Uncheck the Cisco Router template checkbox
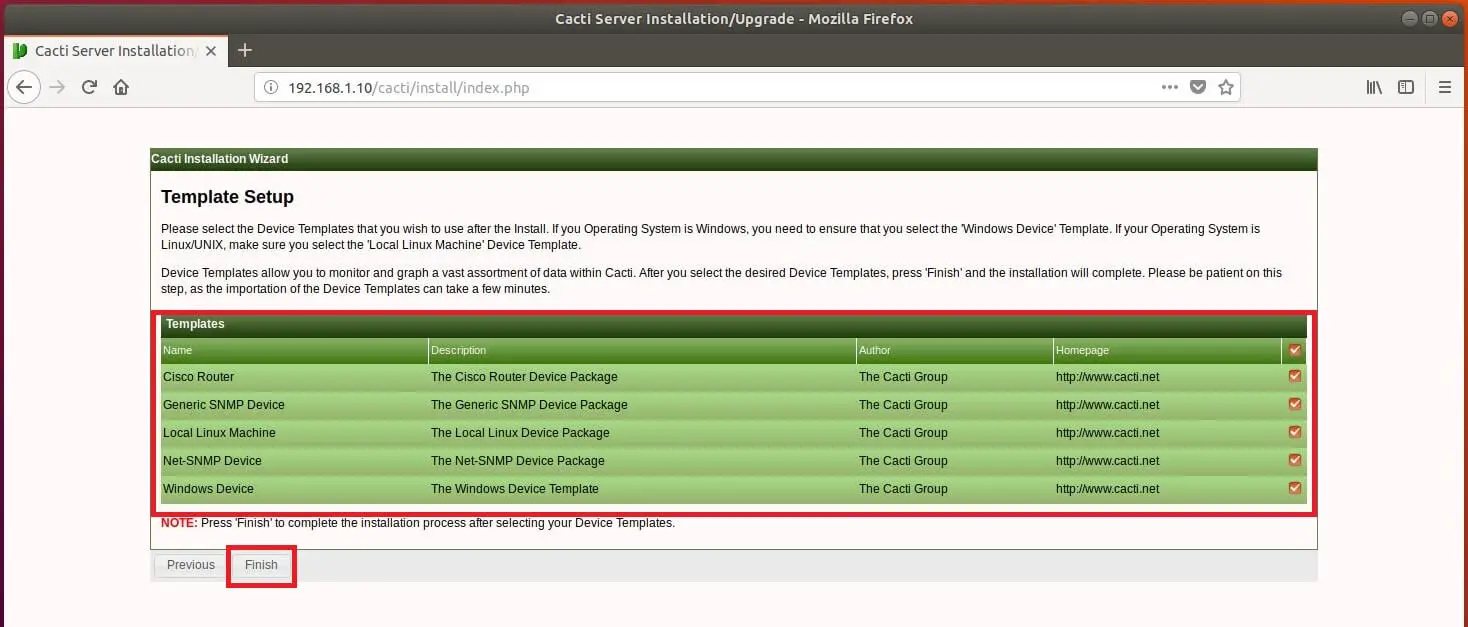 (1295, 376)
